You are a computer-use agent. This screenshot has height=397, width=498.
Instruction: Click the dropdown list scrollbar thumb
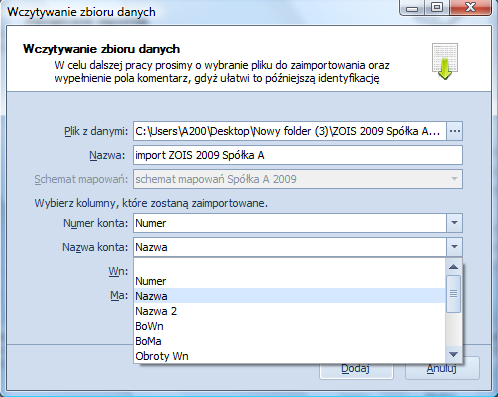click(453, 294)
